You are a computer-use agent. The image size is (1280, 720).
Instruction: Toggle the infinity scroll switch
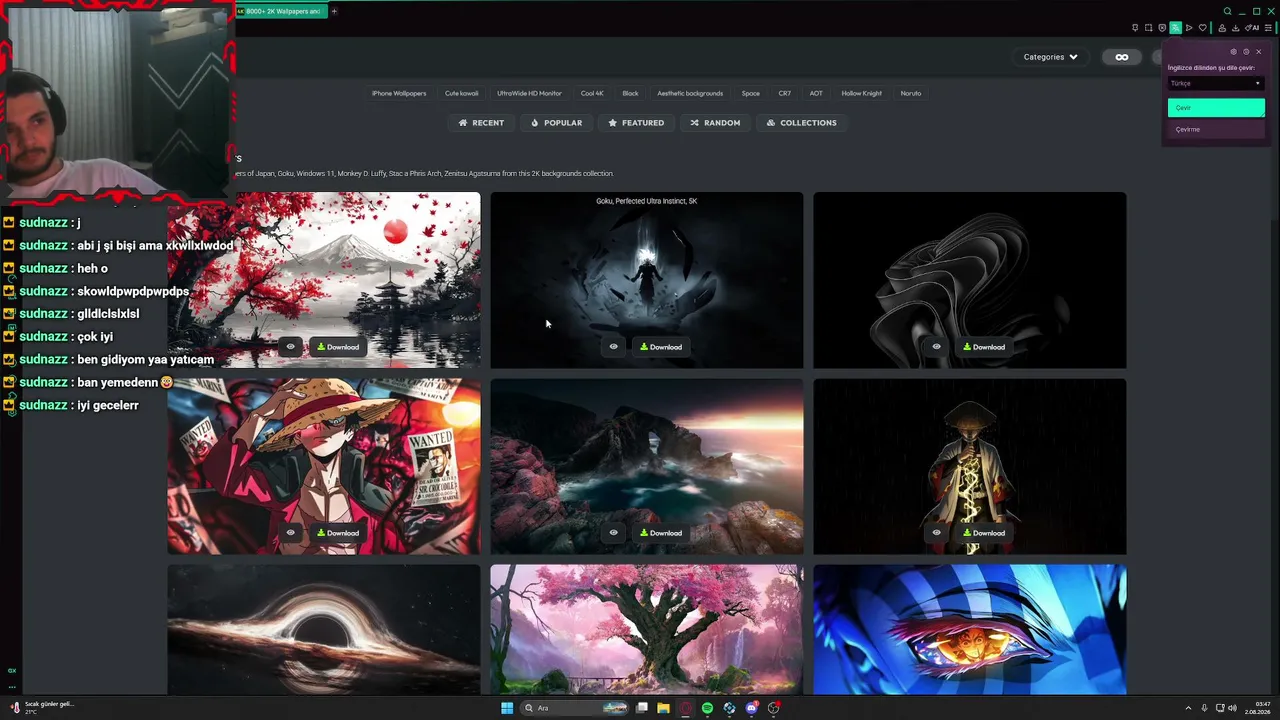click(x=1122, y=57)
